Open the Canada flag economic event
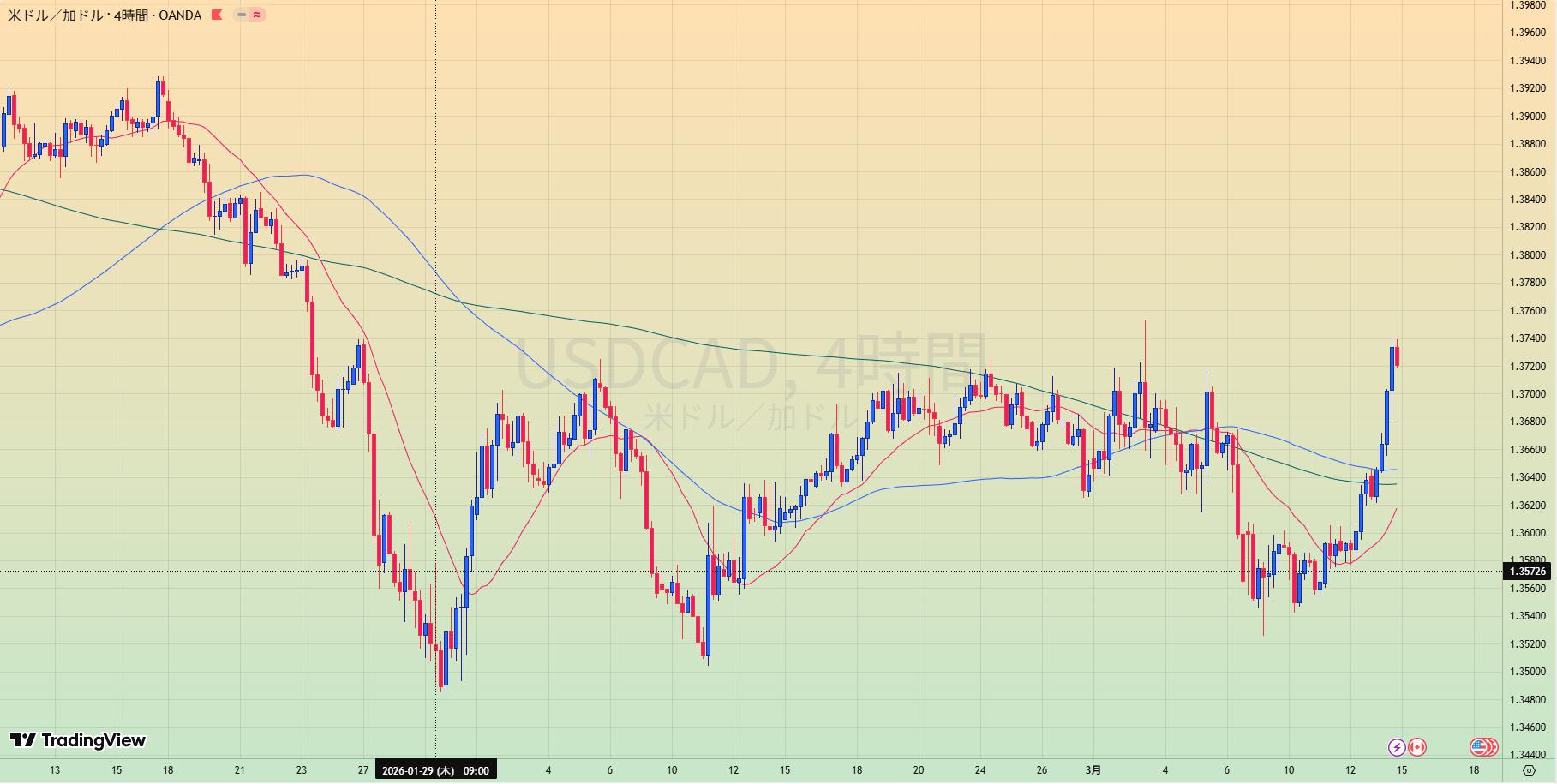The width and height of the screenshot is (1557, 784). click(x=1417, y=747)
